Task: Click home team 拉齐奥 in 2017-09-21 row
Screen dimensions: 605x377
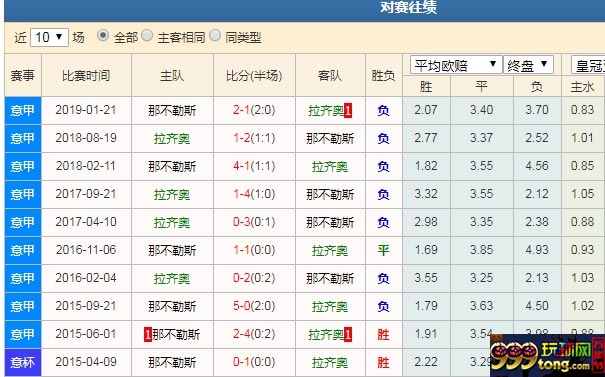Action: tap(172, 194)
